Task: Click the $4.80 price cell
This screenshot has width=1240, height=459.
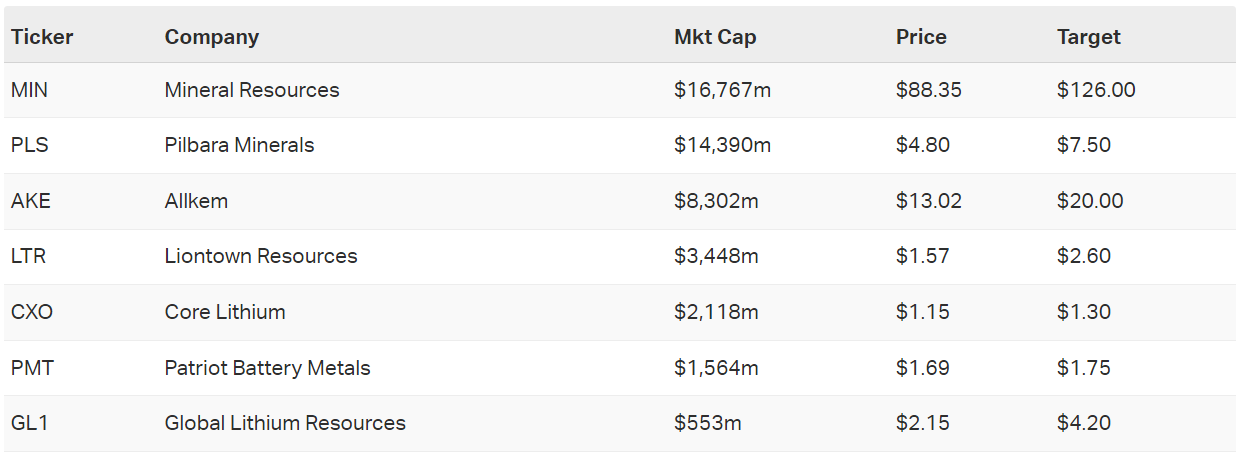Action: point(922,145)
